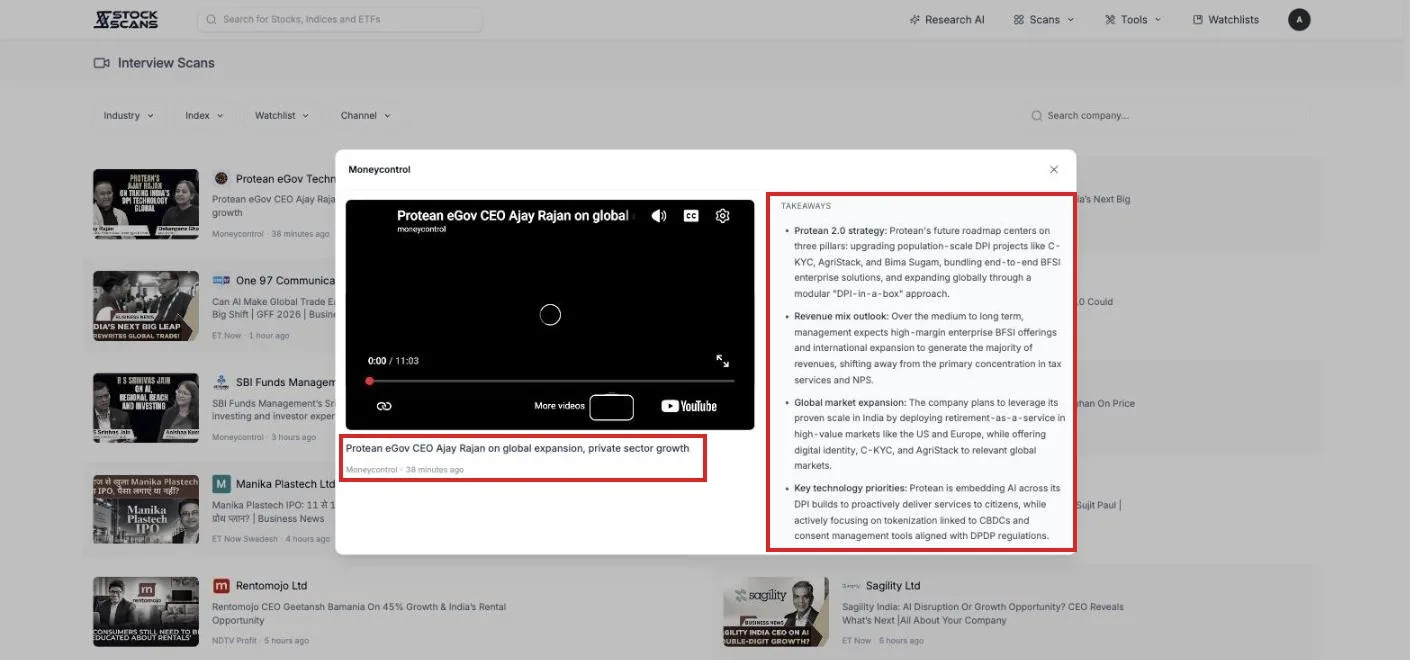Close the Moneycontrol video dialog
Image resolution: width=1410 pixels, height=660 pixels.
coord(1053,170)
